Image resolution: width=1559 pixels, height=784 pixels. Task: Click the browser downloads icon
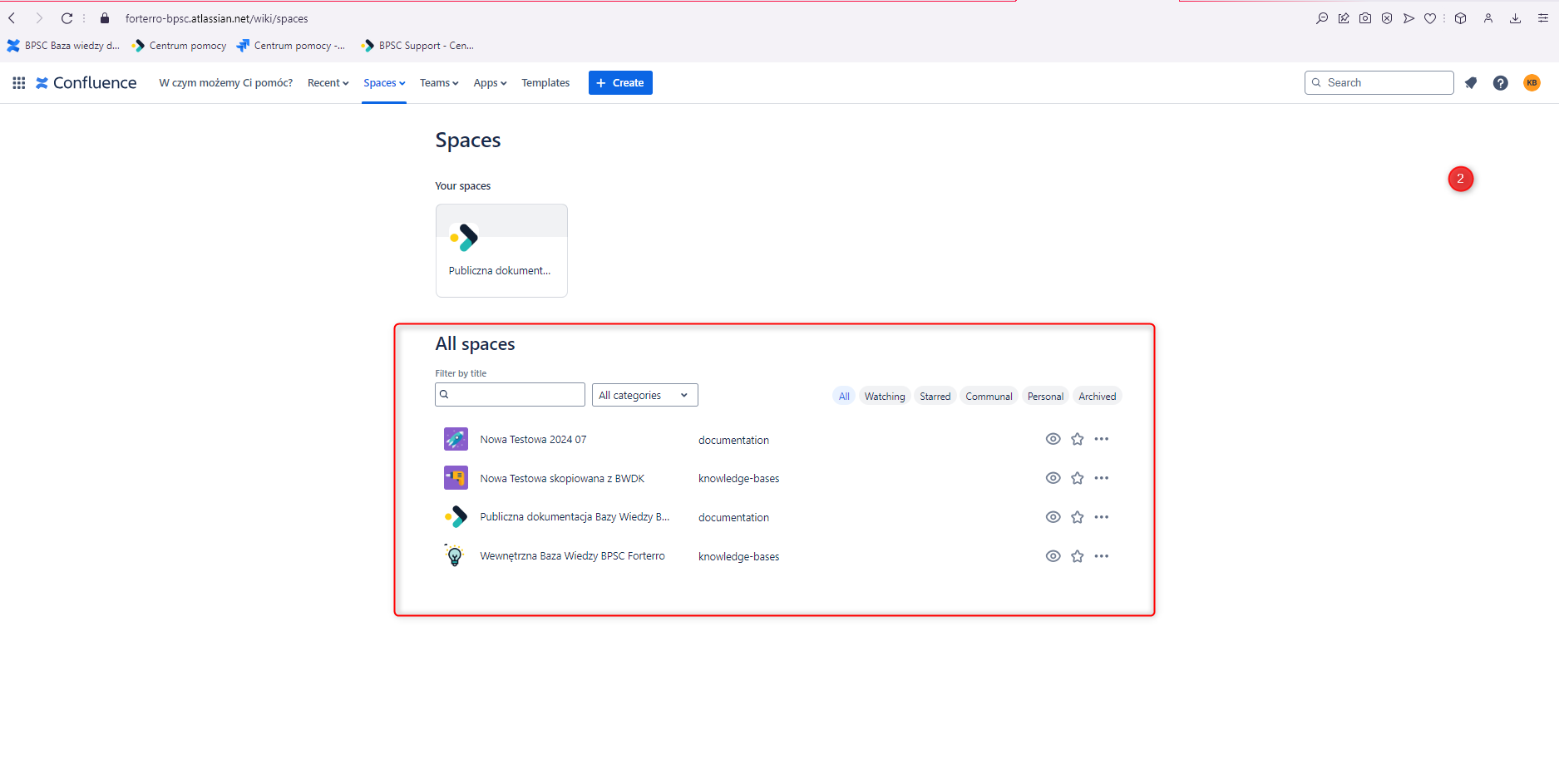tap(1515, 18)
